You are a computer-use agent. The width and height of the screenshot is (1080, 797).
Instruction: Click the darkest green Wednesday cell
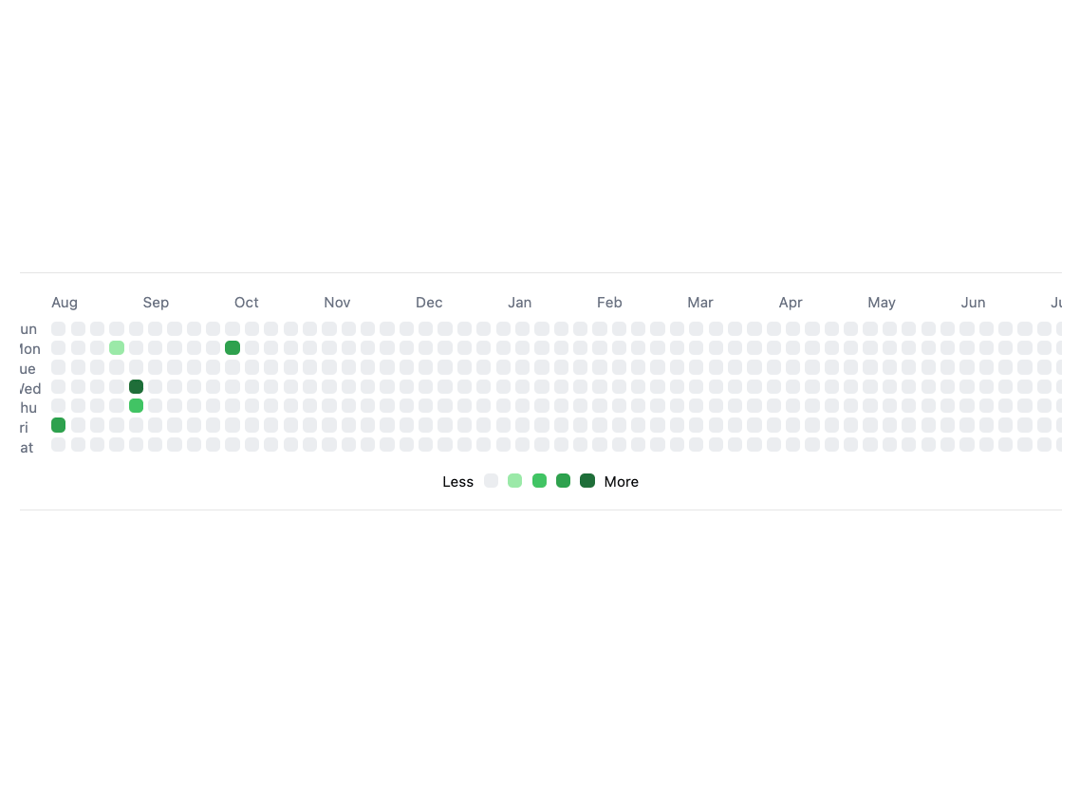[x=136, y=386]
